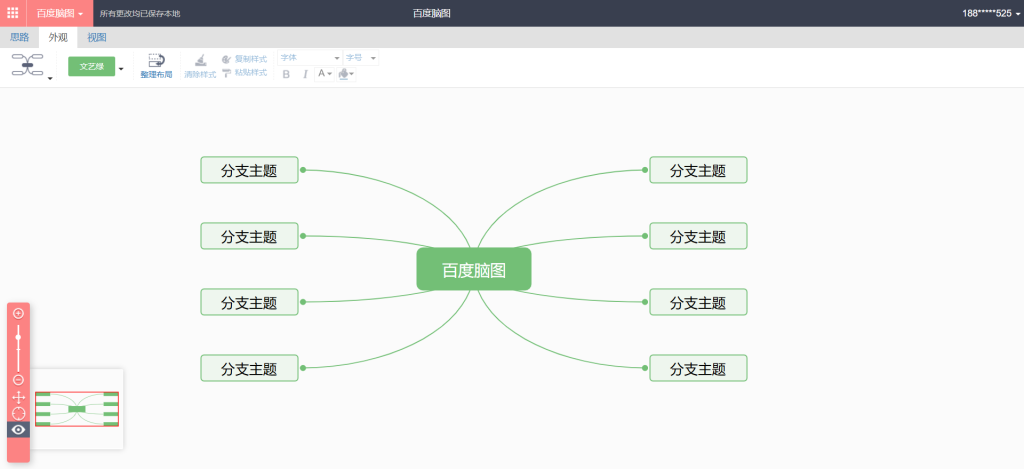The image size is (1024, 469).
Task: Toggle bold with the B icon
Action: pyautogui.click(x=286, y=74)
